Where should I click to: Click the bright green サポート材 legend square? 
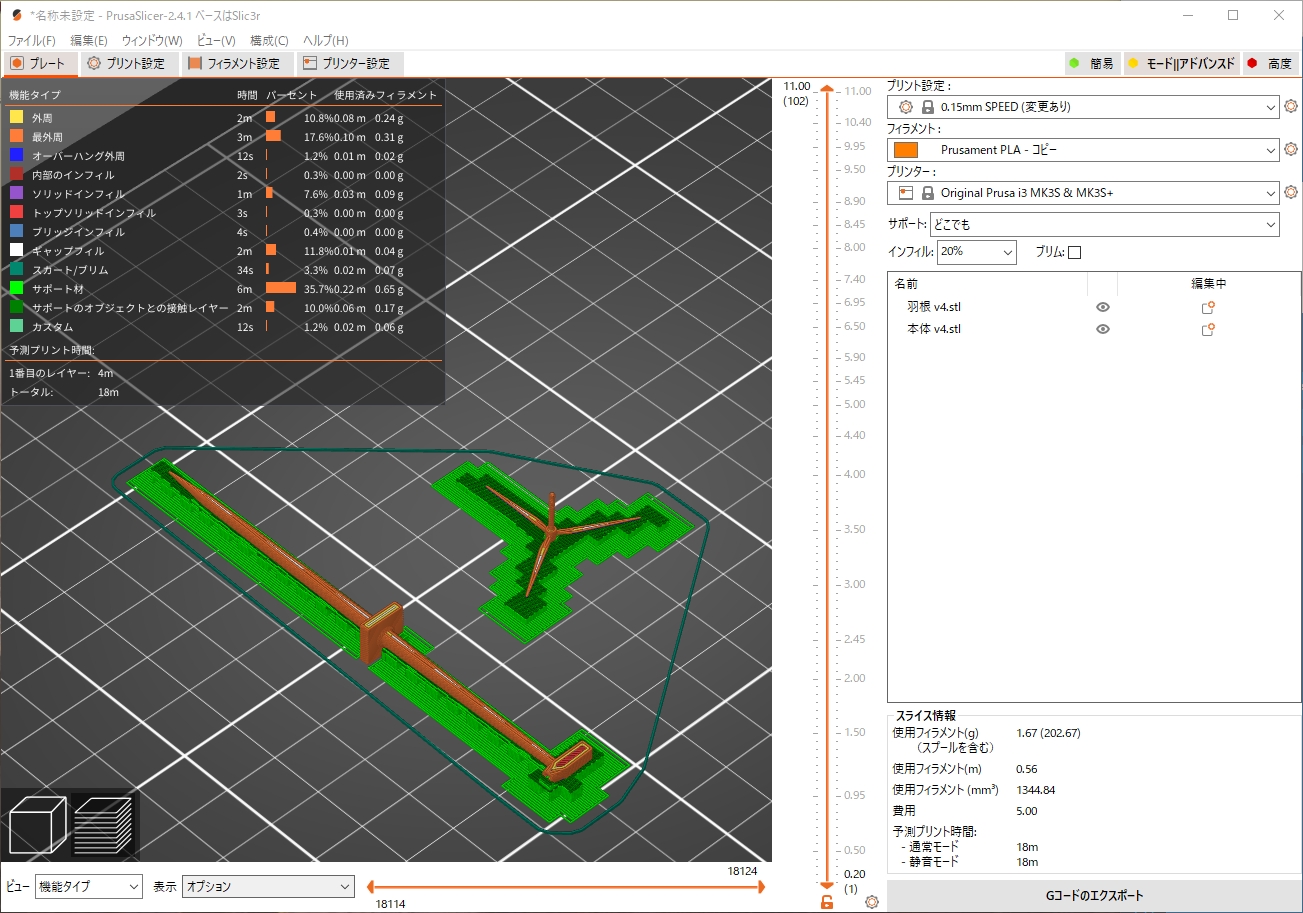coord(16,289)
